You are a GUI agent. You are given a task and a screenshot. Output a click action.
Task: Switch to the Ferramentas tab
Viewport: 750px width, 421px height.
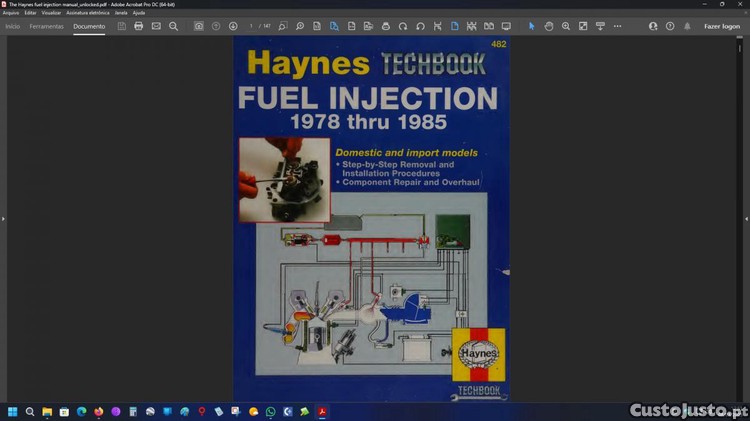(46, 26)
